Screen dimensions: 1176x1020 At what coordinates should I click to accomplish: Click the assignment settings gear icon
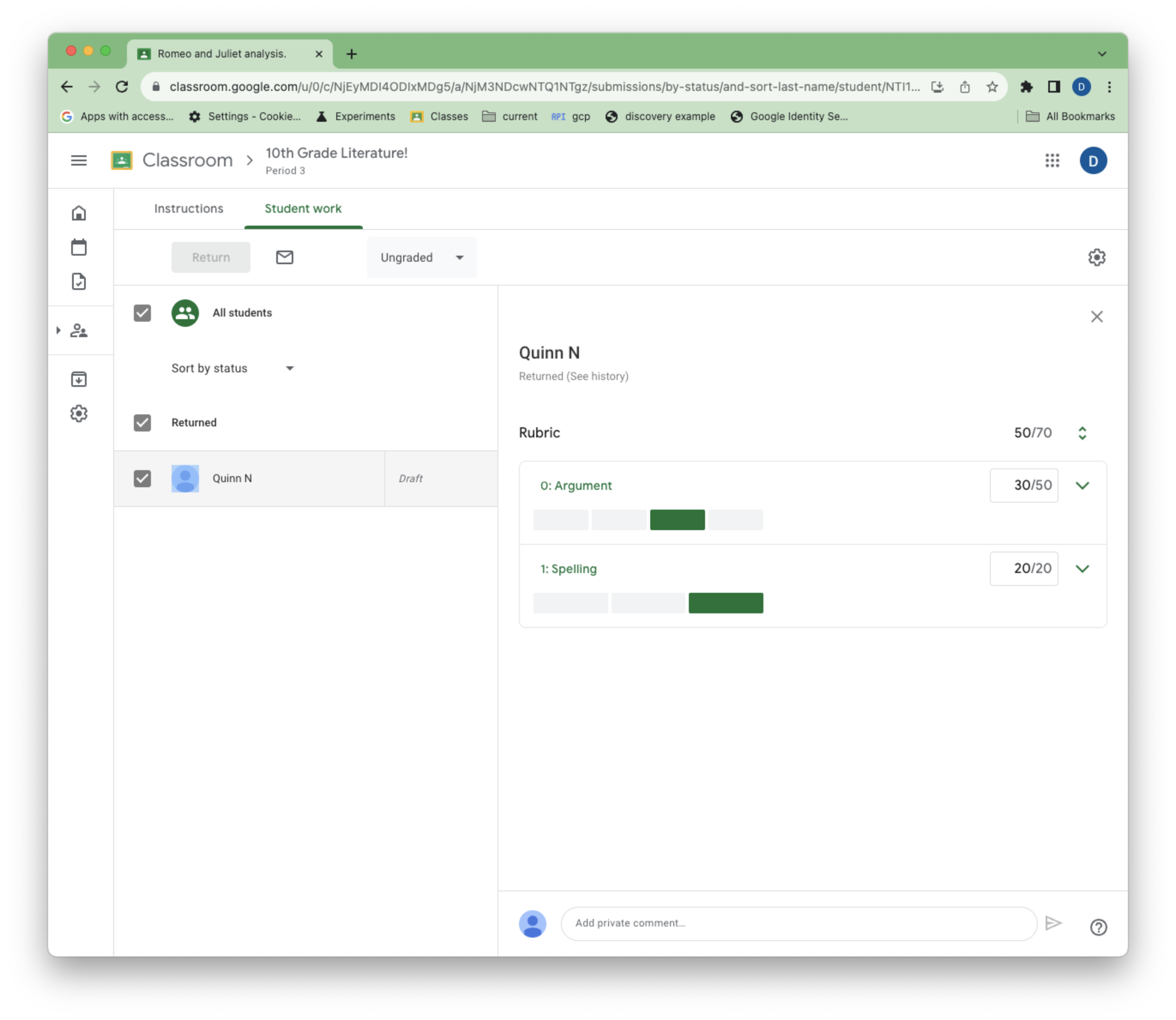1097,257
